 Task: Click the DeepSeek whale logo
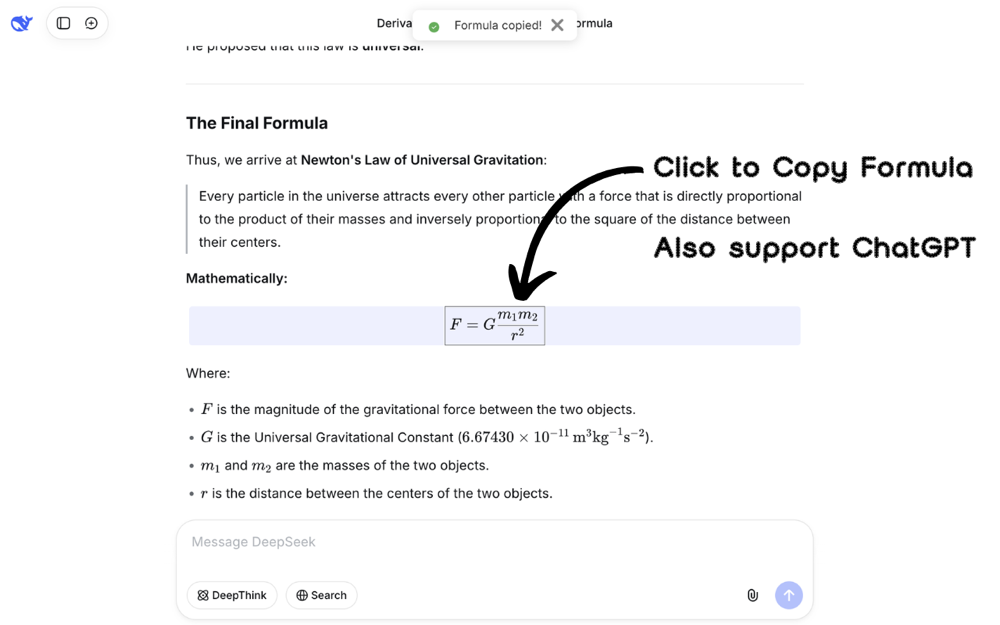point(21,23)
